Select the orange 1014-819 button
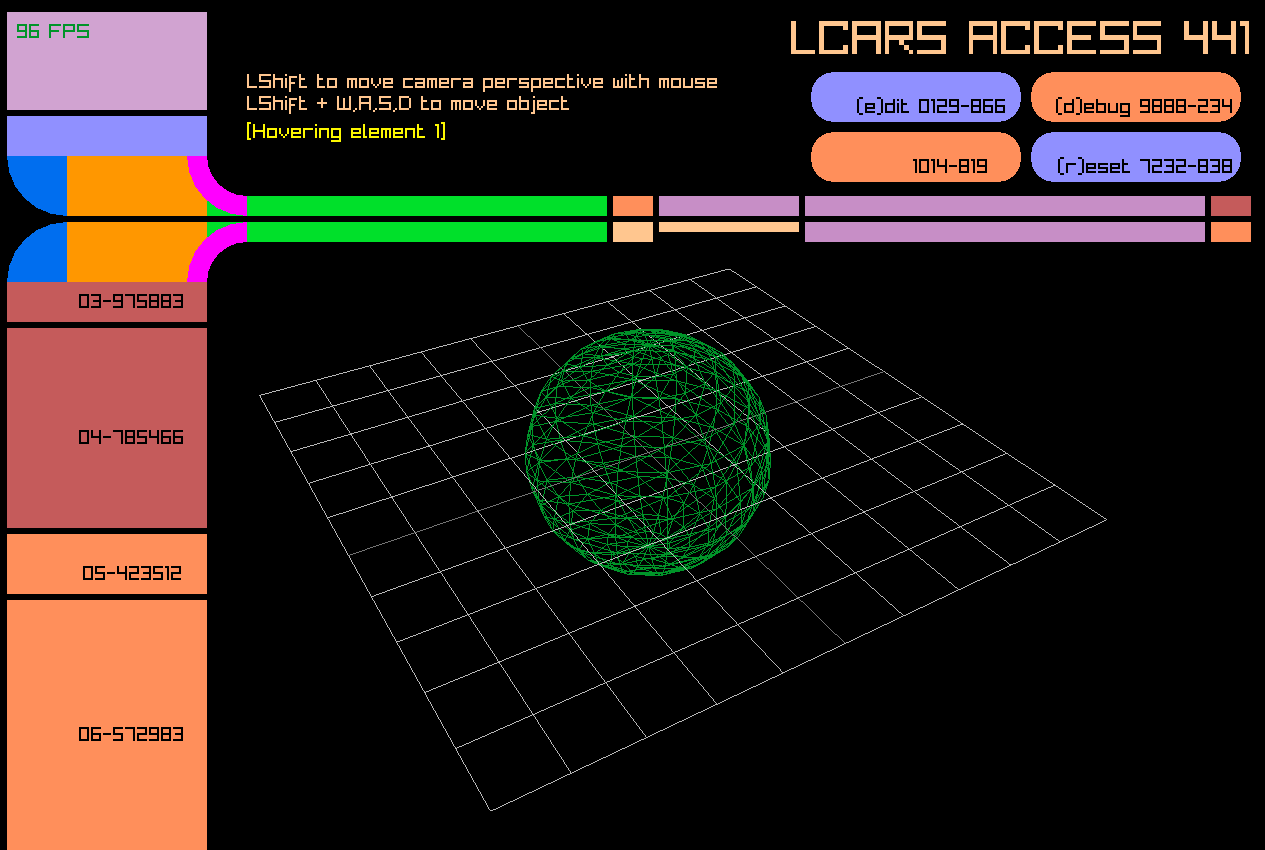Screen dimensions: 1265x850 pos(916,157)
